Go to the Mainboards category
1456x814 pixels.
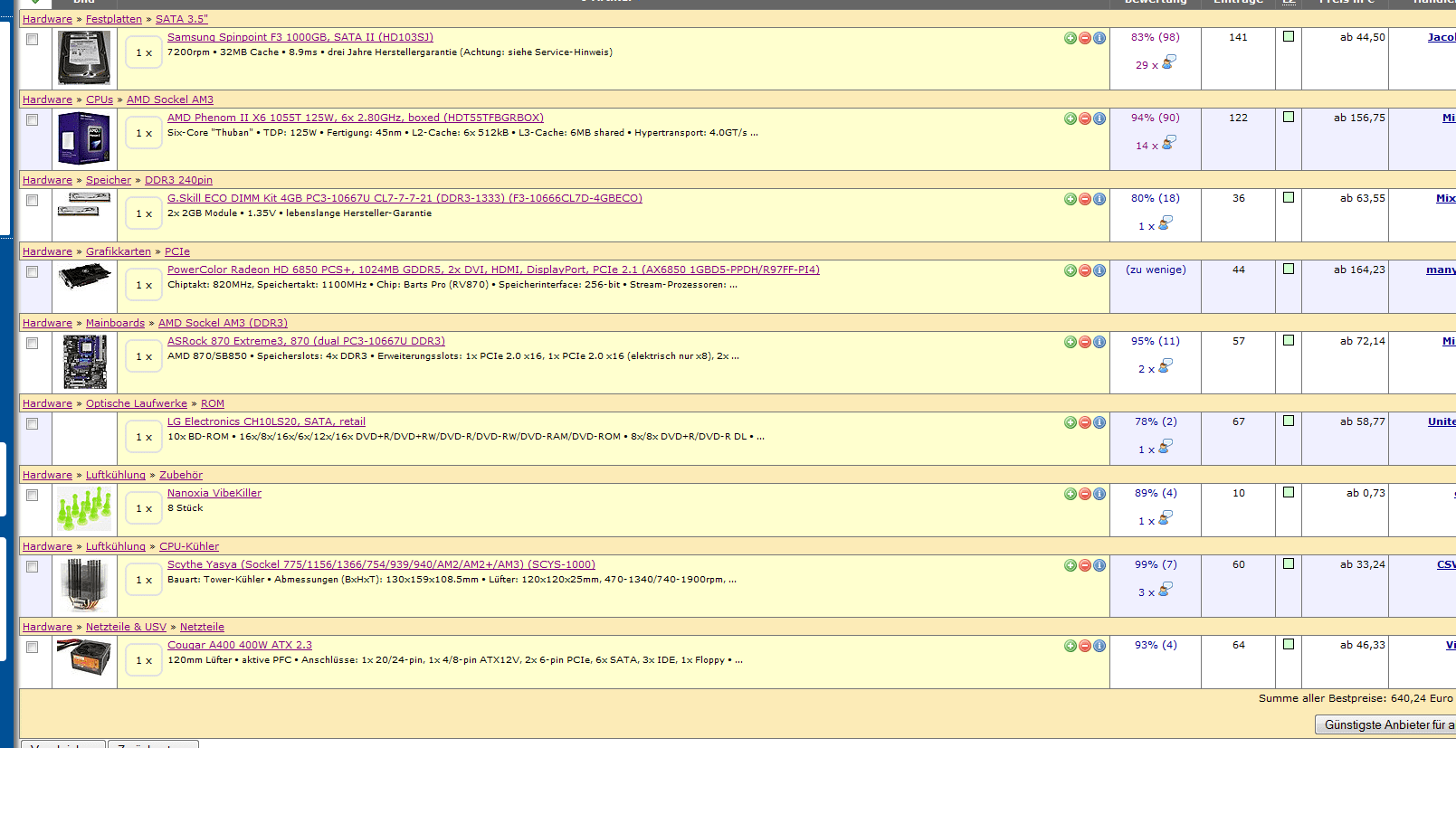pos(115,324)
